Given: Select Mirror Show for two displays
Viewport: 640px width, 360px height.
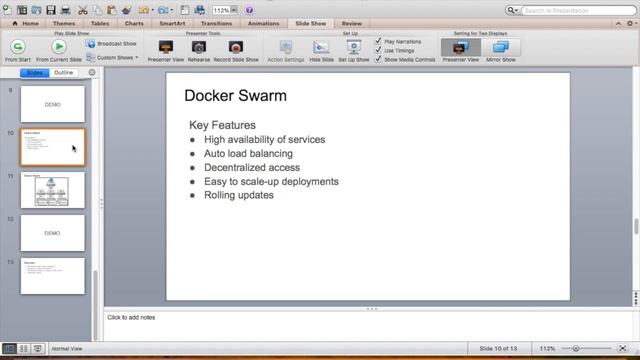Looking at the screenshot, I should tap(500, 51).
